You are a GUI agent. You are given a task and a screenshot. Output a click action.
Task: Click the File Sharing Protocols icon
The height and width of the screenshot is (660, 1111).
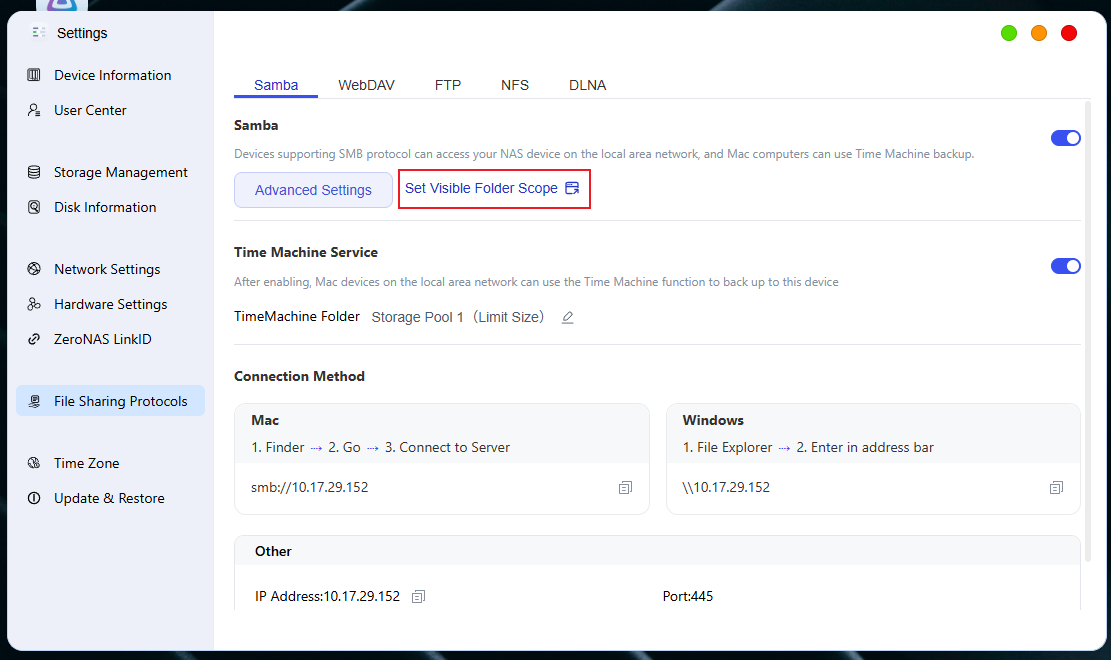point(34,401)
